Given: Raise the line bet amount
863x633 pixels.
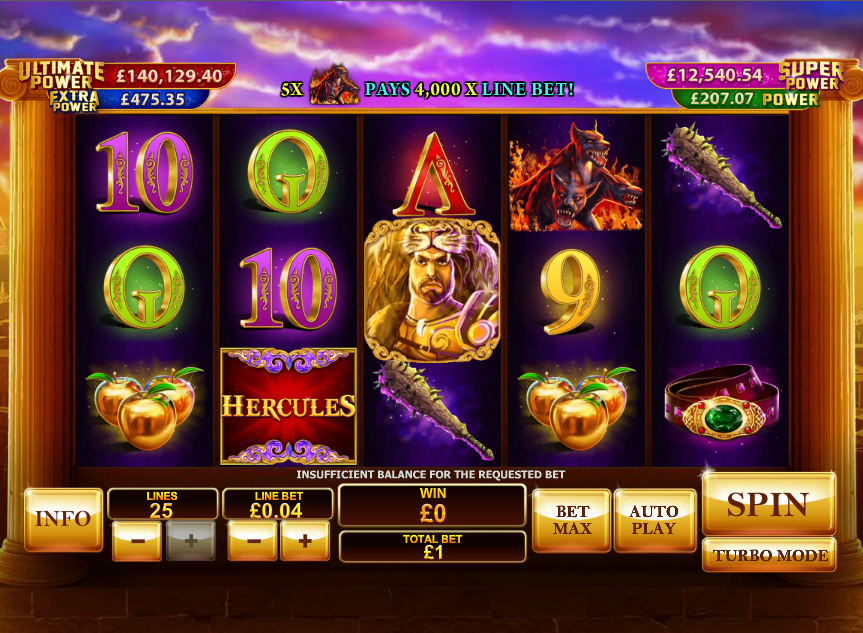Looking at the screenshot, I should click(305, 541).
